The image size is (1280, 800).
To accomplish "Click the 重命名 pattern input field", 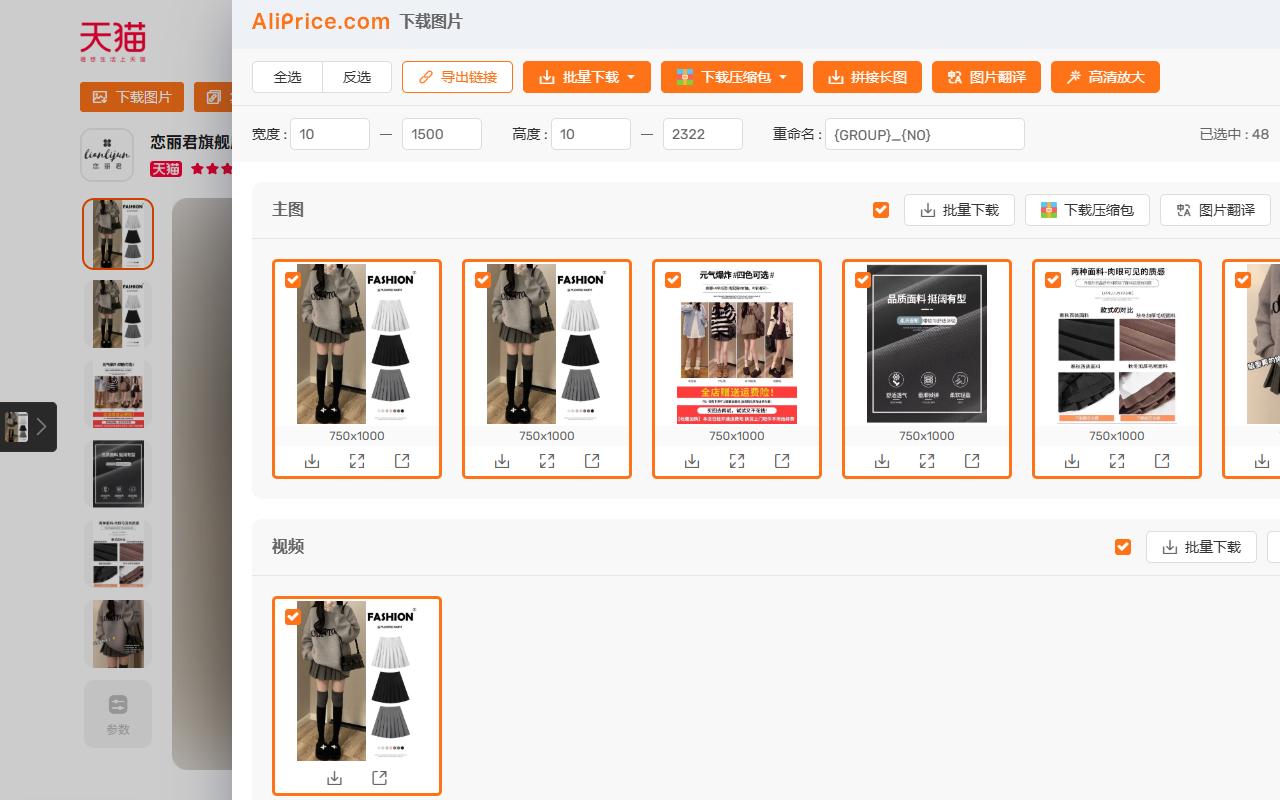I will (x=924, y=134).
